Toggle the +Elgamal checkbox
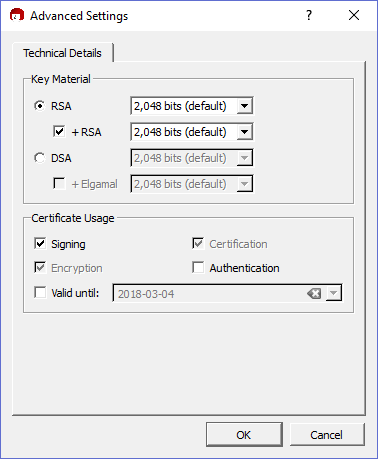 pos(59,183)
